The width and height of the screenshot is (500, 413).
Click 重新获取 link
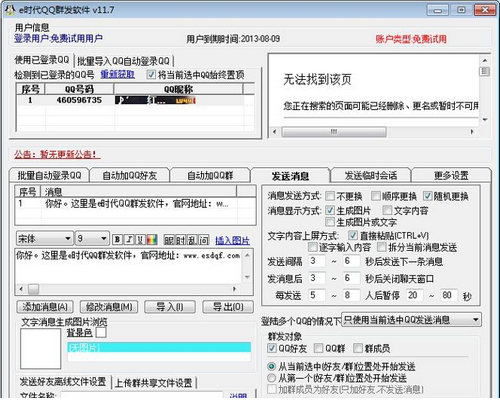tap(117, 74)
